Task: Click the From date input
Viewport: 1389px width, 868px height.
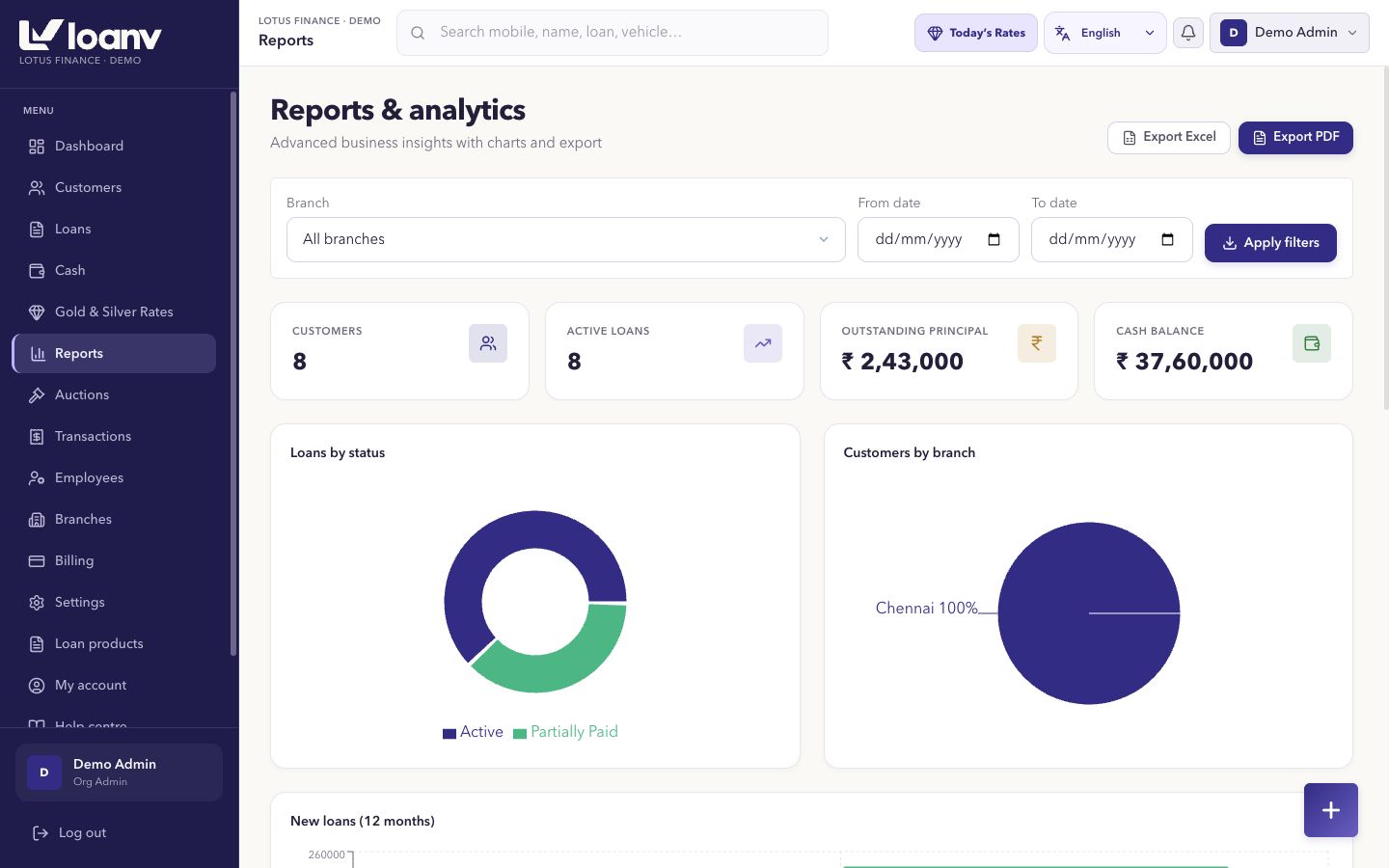Action: (x=939, y=239)
